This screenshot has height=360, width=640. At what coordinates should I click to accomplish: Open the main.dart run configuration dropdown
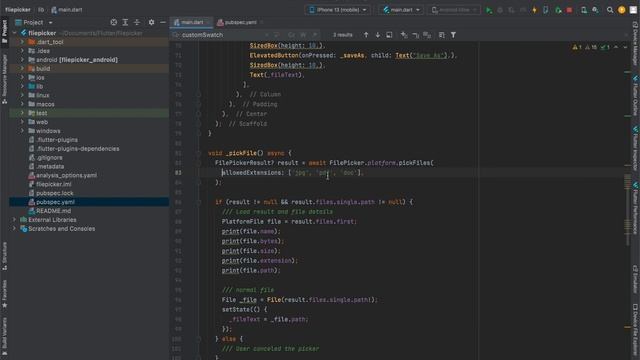pyautogui.click(x=401, y=10)
